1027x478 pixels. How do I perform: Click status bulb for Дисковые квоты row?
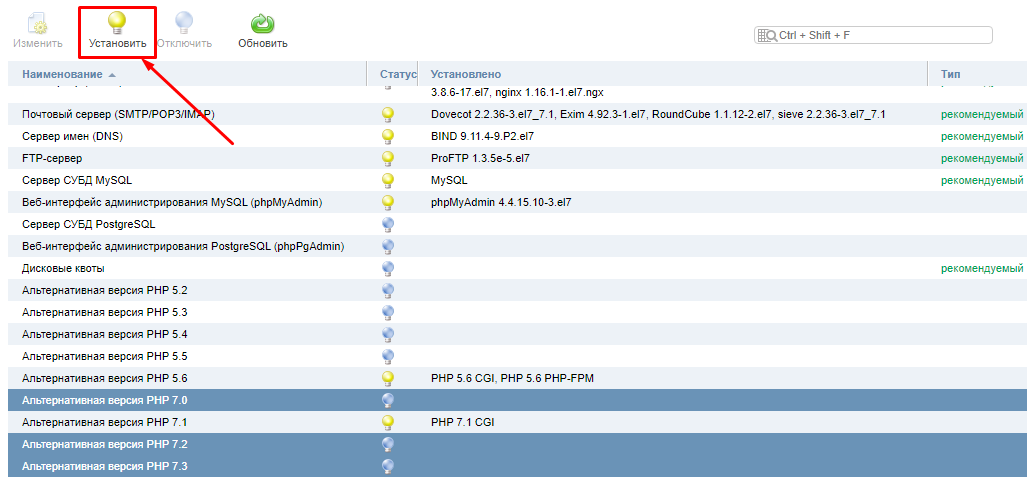(x=388, y=269)
